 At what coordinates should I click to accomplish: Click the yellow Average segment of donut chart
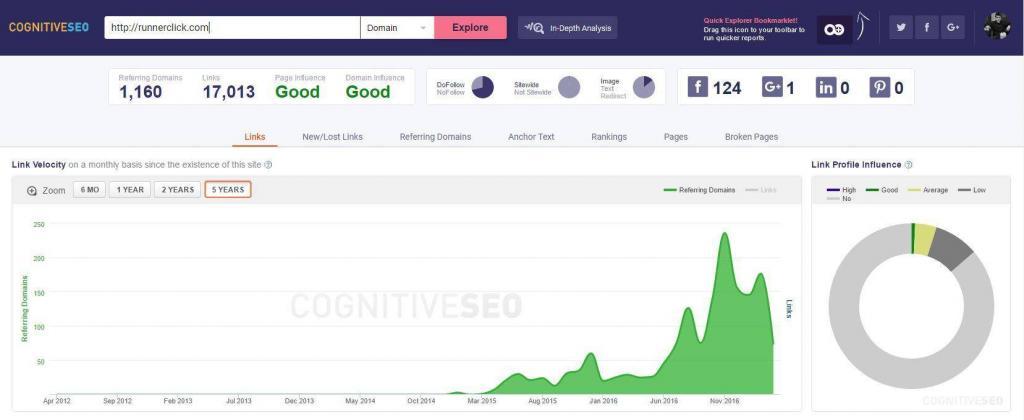pyautogui.click(x=925, y=239)
